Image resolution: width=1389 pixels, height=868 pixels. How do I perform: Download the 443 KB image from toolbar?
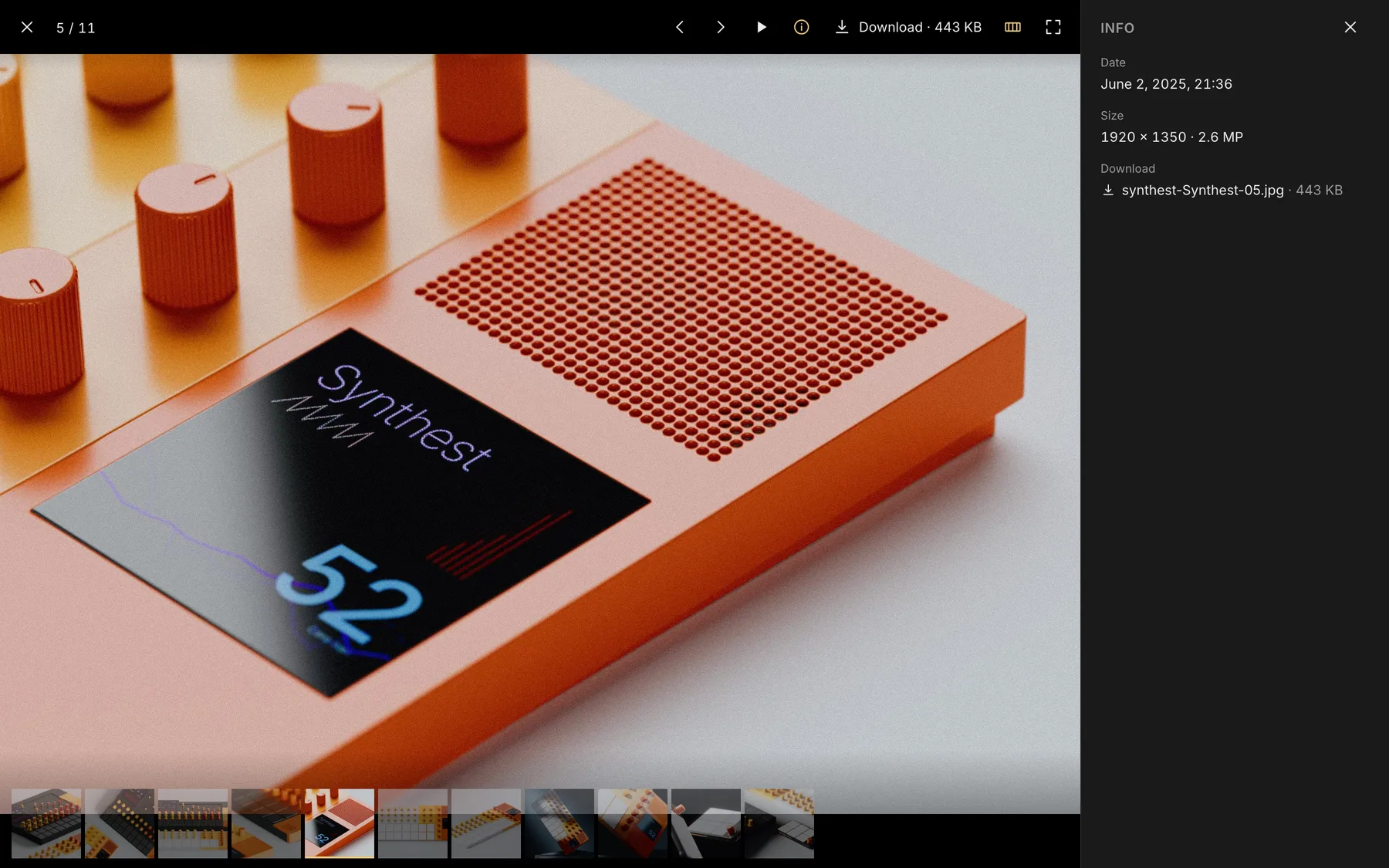pos(908,27)
